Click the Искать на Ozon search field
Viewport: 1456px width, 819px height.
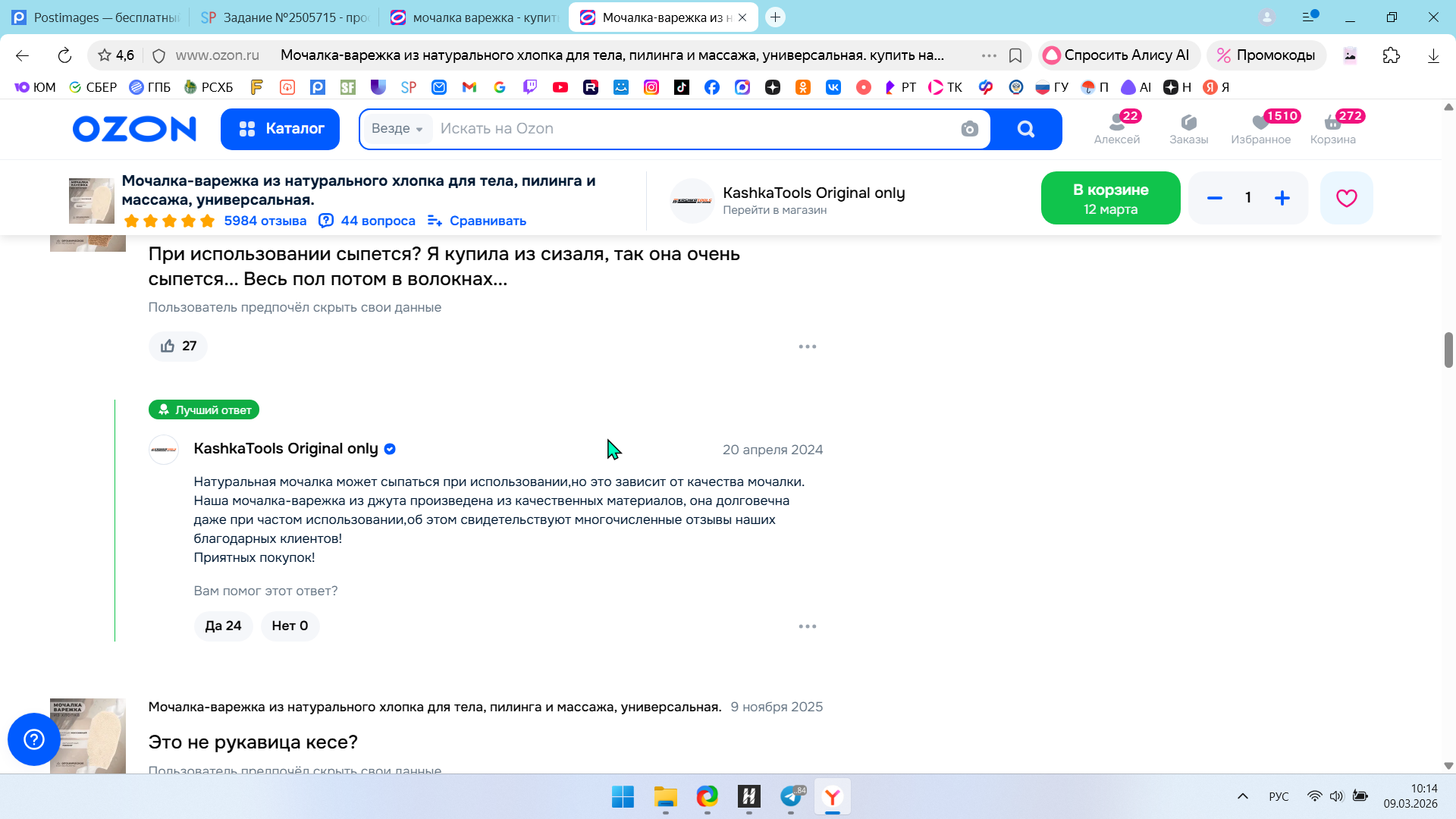[x=682, y=129]
